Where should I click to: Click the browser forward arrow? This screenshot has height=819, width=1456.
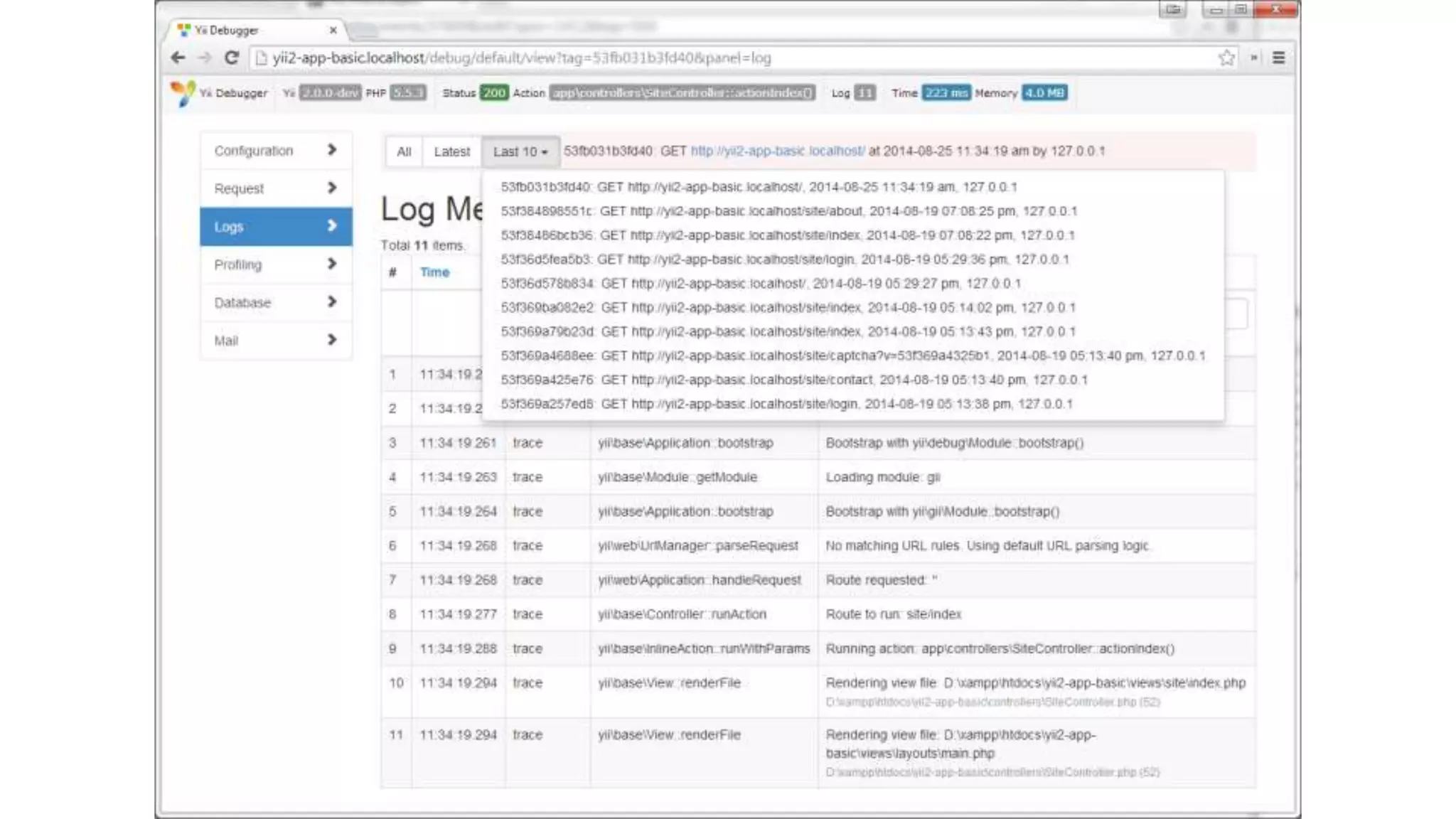point(205,58)
